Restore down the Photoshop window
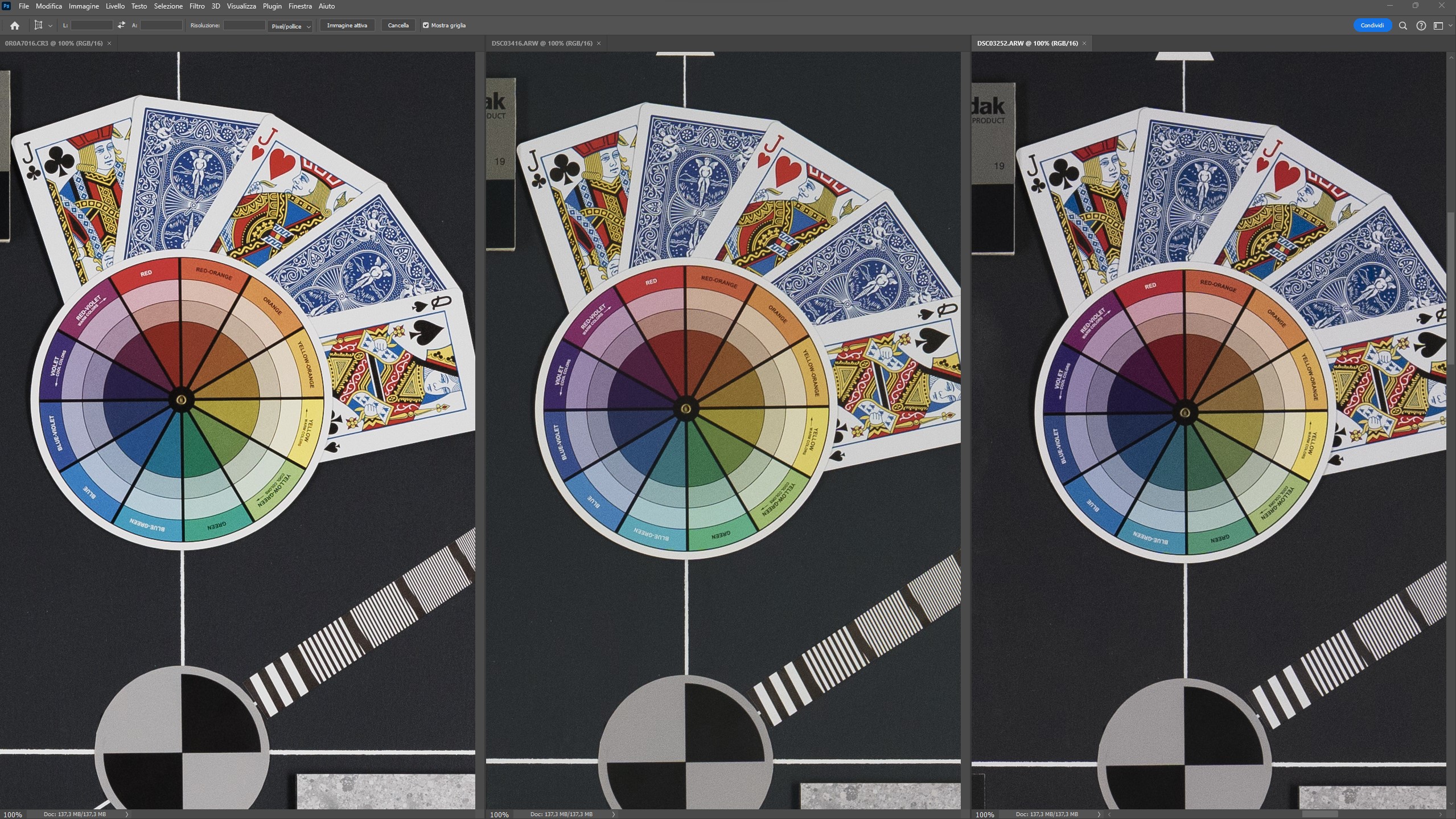This screenshot has height=819, width=1456. (x=1416, y=6)
